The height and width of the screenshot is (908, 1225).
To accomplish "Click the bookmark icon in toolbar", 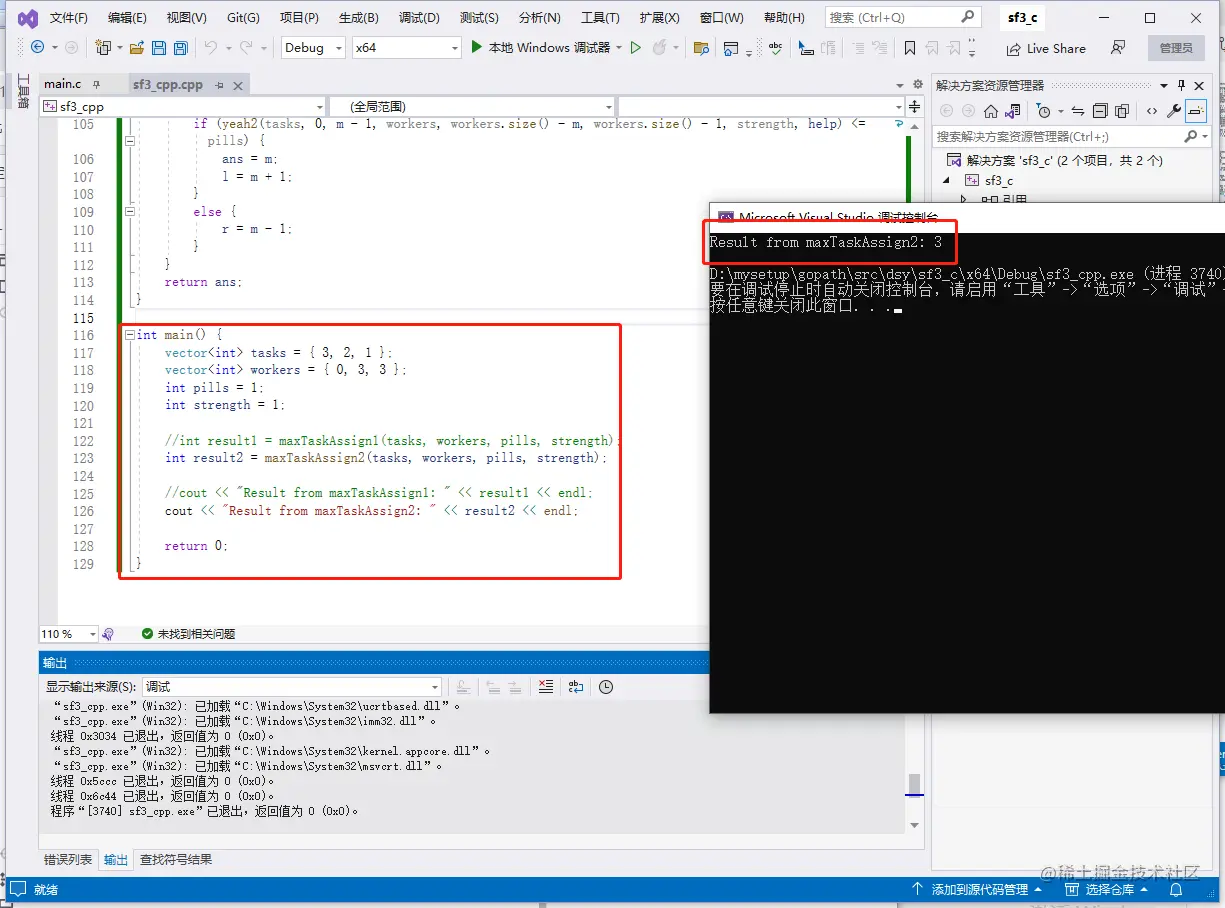I will coord(909,47).
